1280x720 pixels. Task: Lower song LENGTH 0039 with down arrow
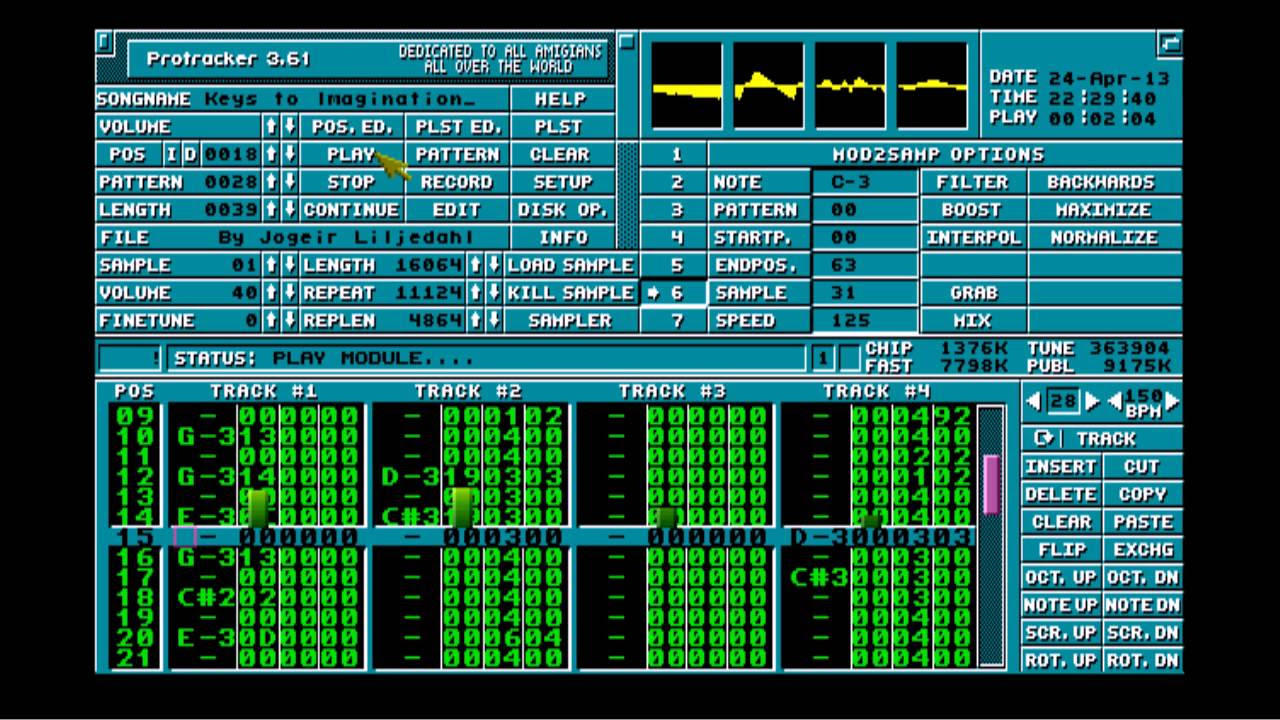(289, 211)
